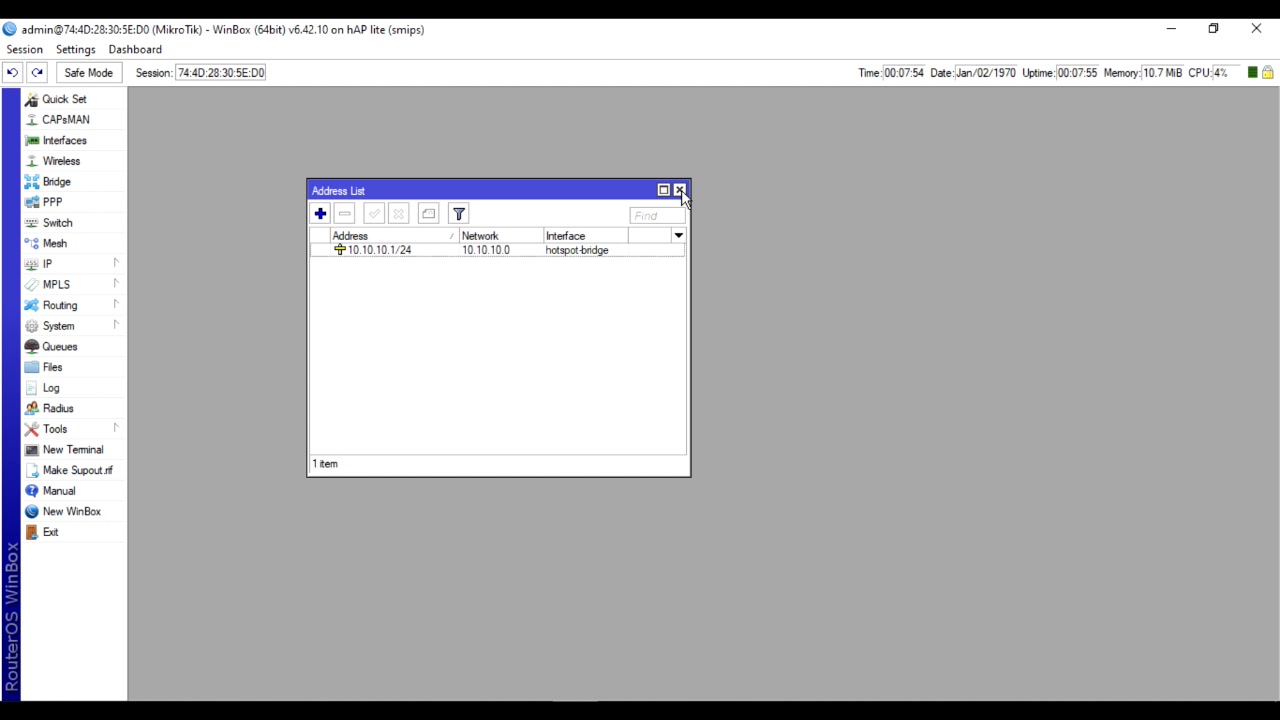
Task: Click the comment button in Address List
Action: click(x=428, y=214)
